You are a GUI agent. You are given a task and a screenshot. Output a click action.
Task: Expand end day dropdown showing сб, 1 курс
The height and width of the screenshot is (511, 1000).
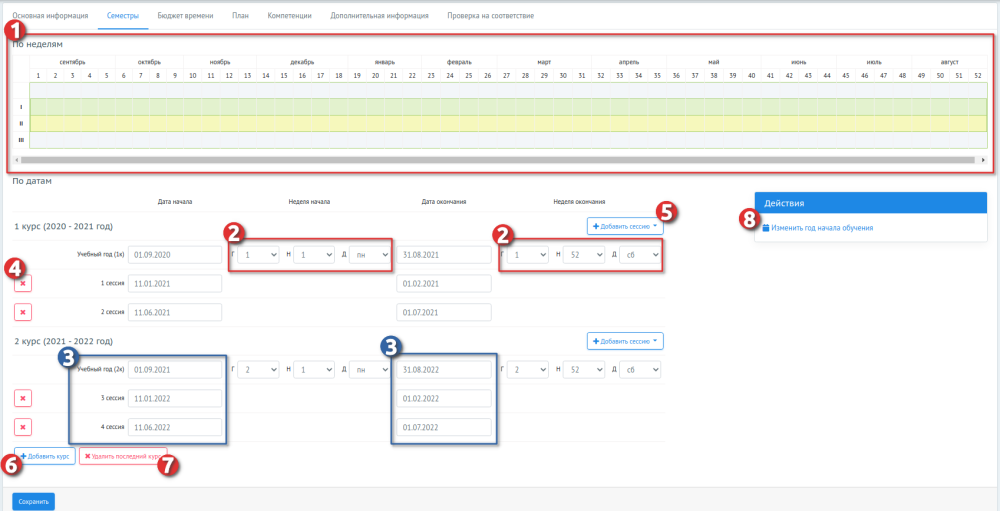point(640,255)
